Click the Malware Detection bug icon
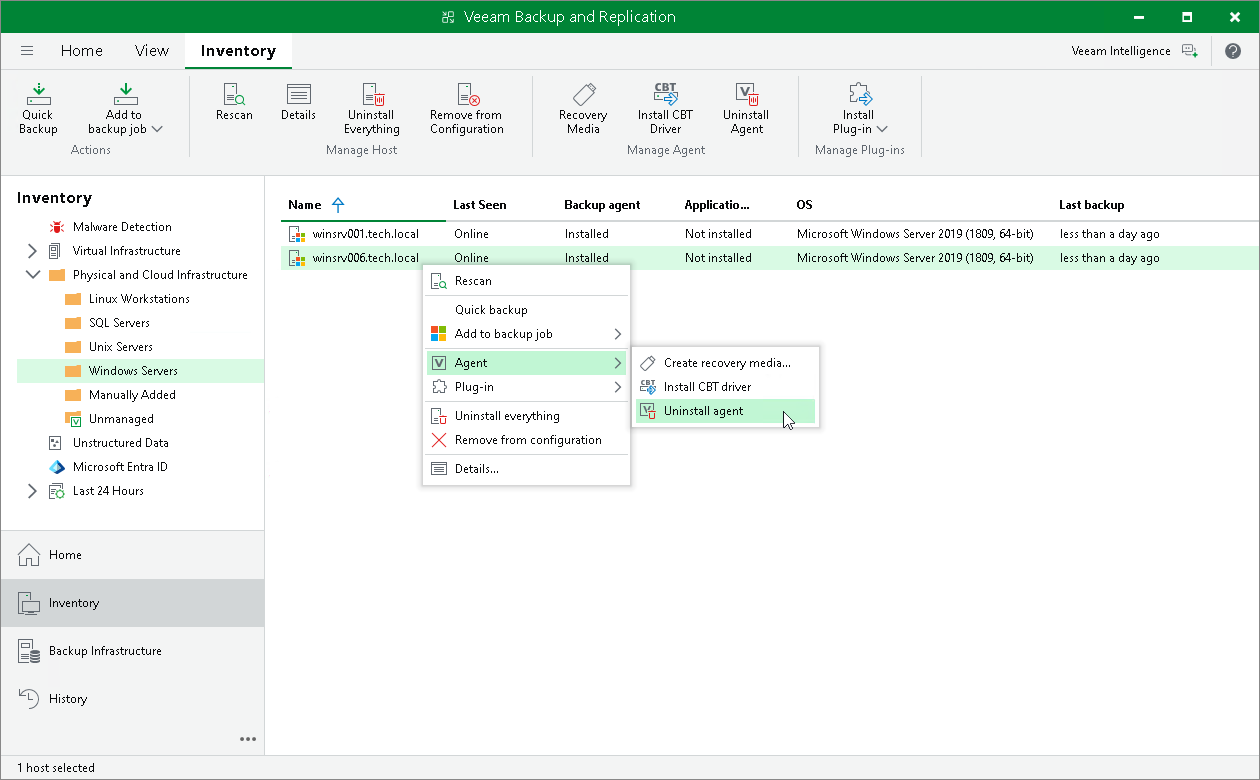This screenshot has height=780, width=1260. tap(56, 227)
